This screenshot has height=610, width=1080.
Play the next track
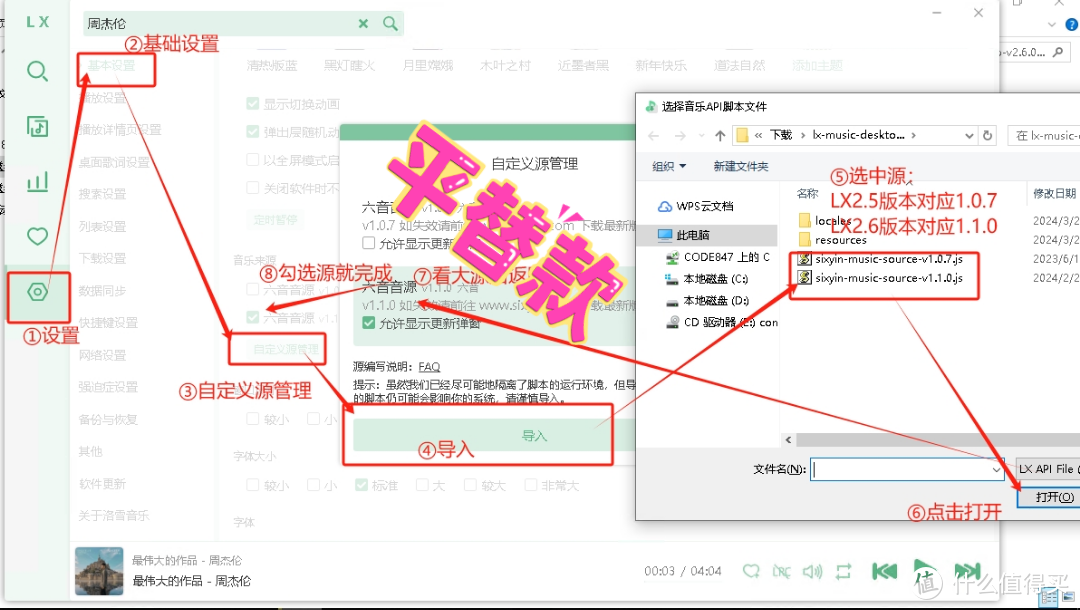967,571
